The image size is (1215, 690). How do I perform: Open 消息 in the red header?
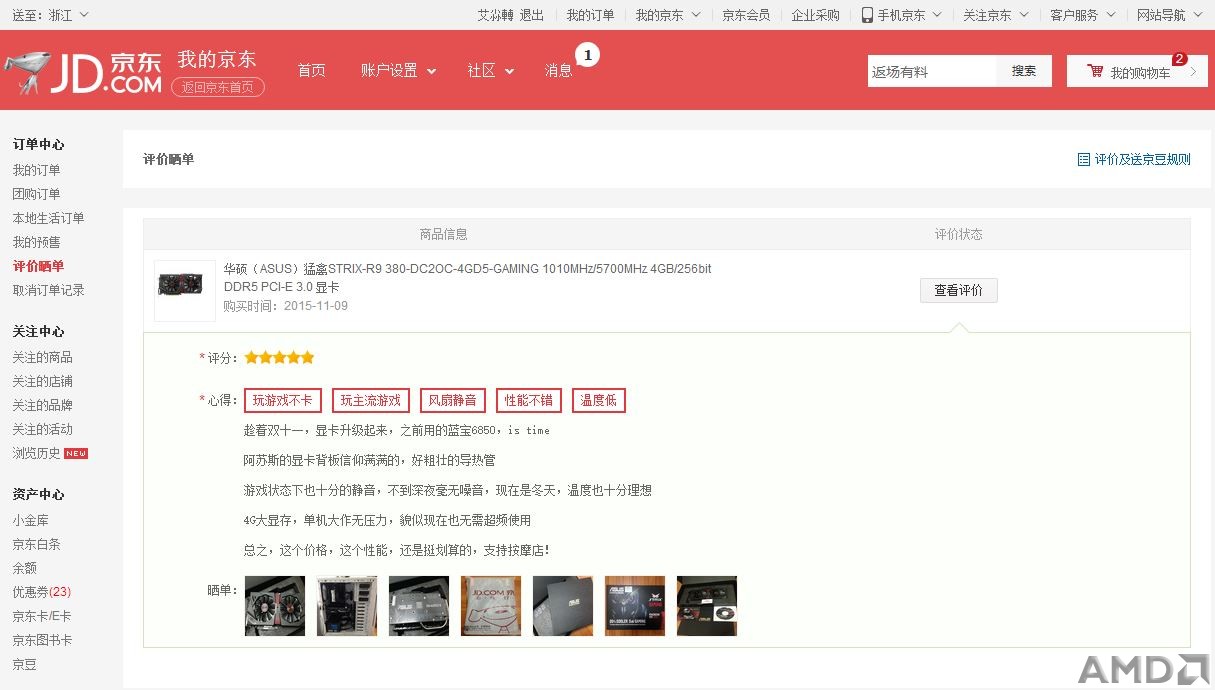coord(559,71)
